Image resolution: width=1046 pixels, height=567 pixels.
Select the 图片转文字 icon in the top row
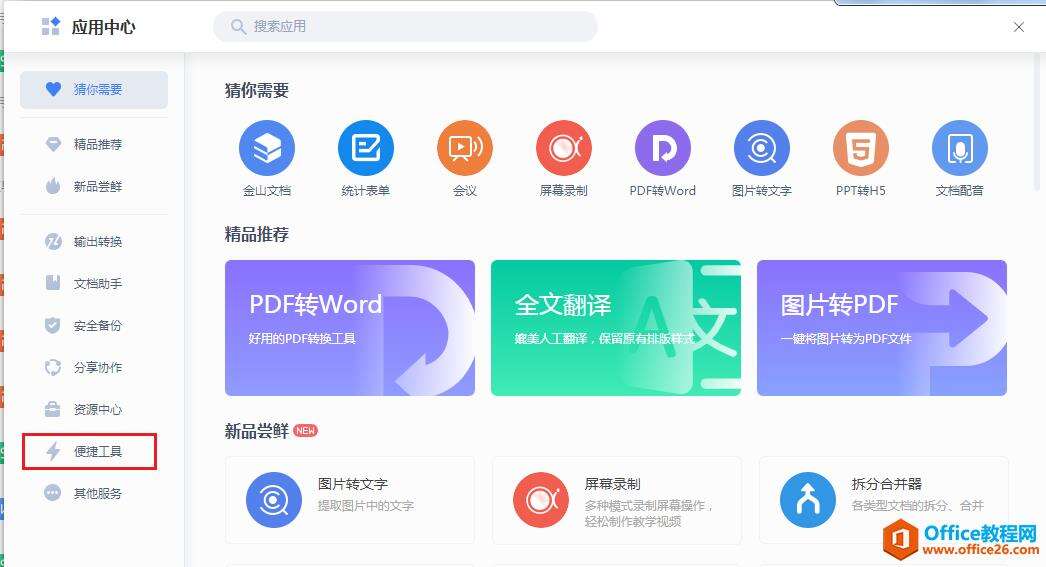click(762, 148)
